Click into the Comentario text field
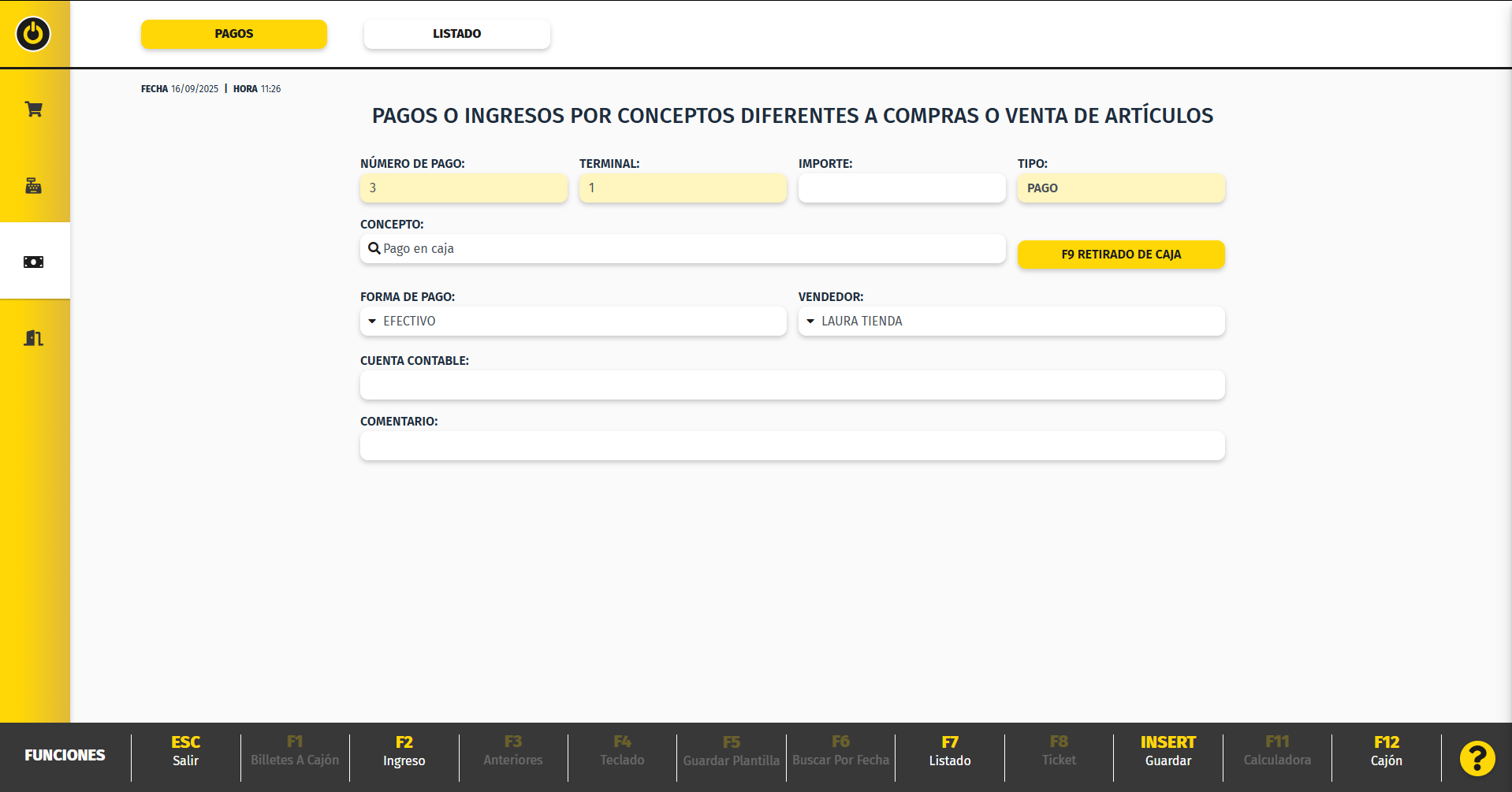 tap(791, 446)
